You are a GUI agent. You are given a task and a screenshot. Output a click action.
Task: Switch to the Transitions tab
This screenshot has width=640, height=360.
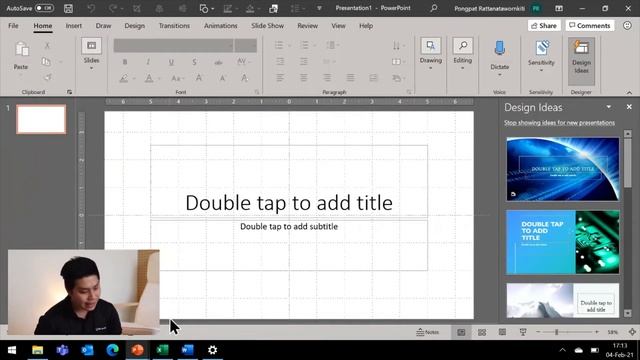point(174,25)
